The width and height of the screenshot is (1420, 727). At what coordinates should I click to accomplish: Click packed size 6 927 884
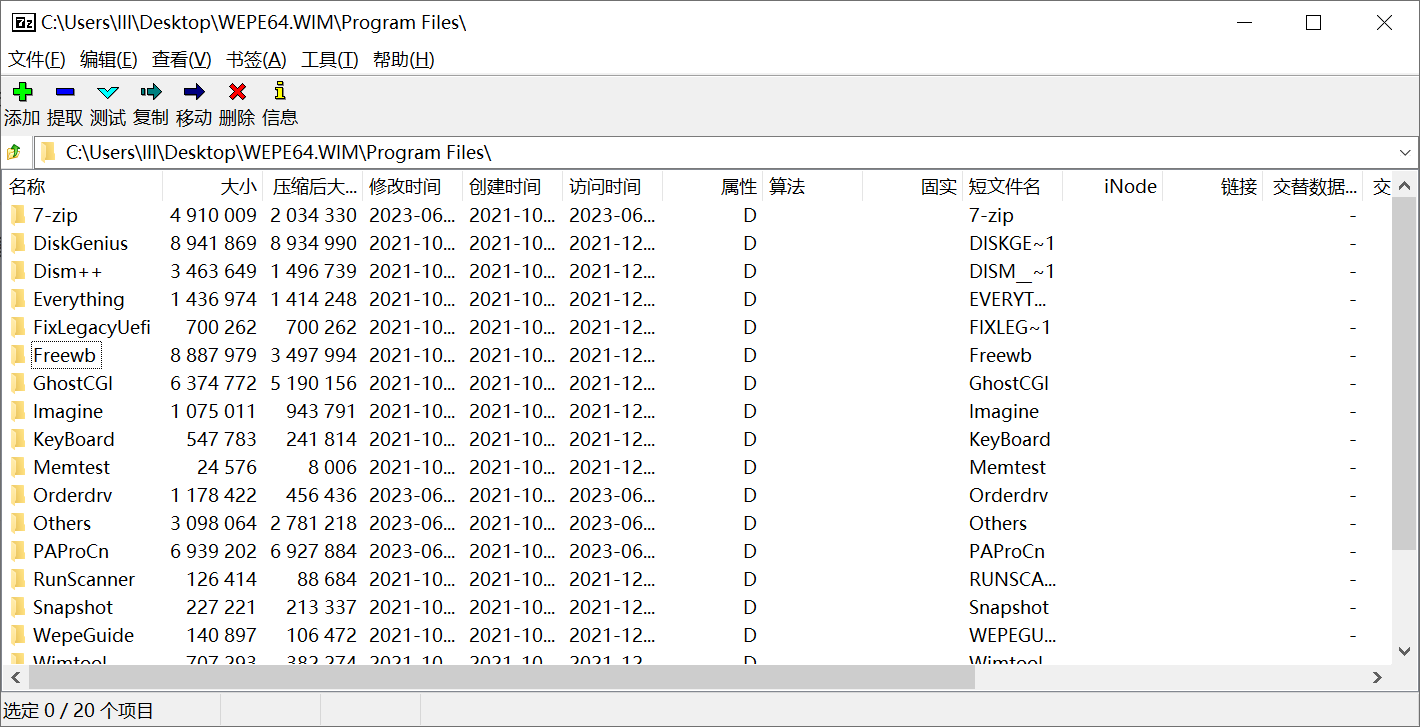313,551
